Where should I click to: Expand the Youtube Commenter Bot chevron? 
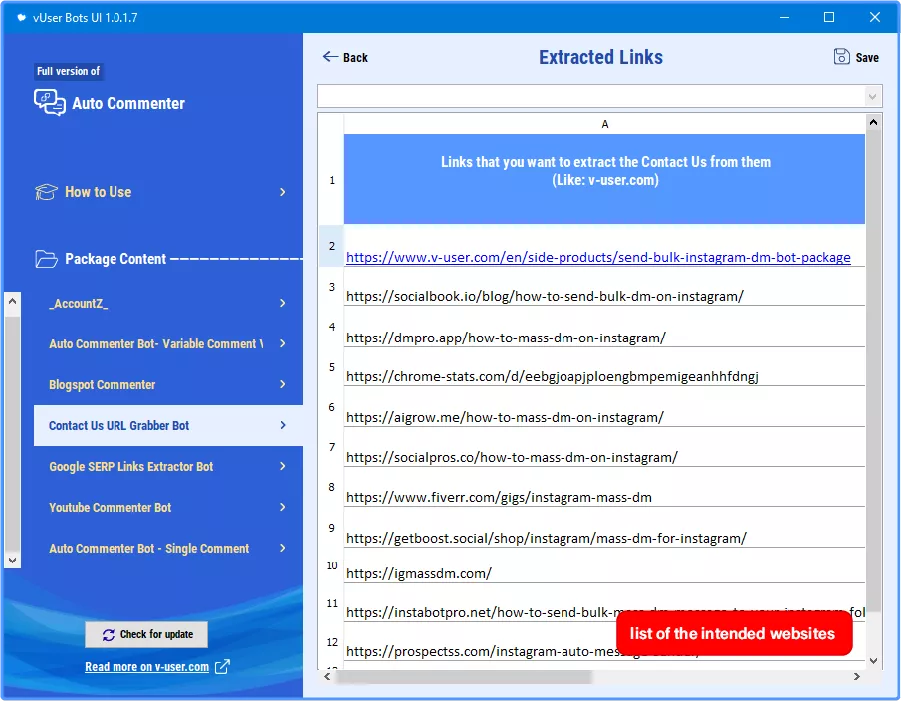282,507
